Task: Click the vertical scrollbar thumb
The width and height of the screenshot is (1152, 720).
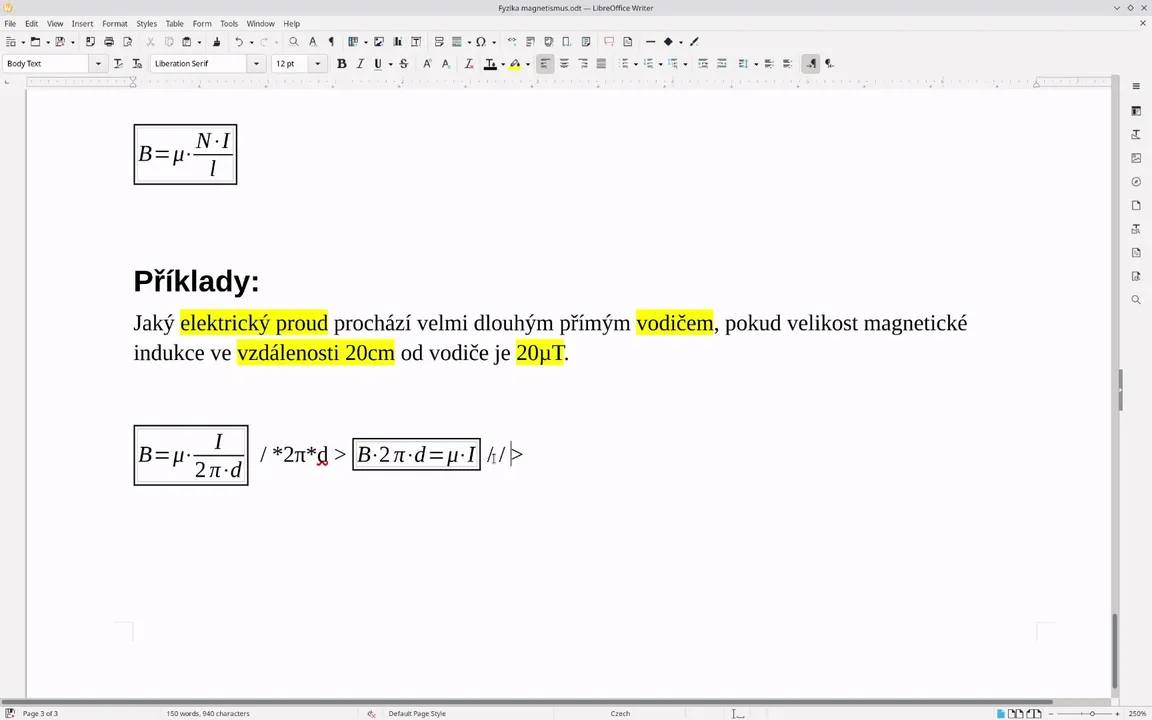Action: (1115, 650)
